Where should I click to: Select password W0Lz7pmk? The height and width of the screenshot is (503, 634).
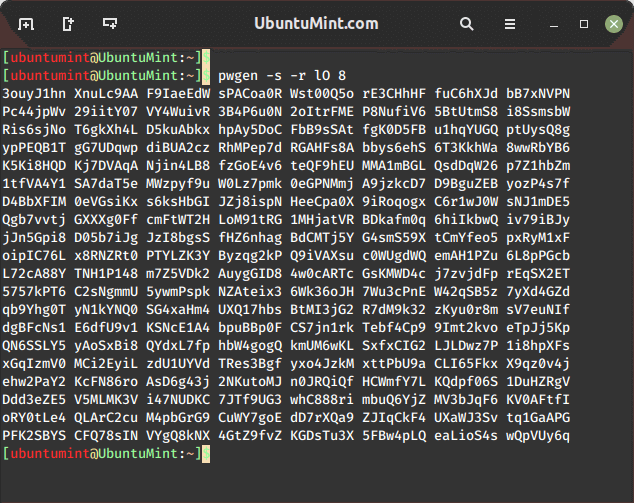[250, 184]
